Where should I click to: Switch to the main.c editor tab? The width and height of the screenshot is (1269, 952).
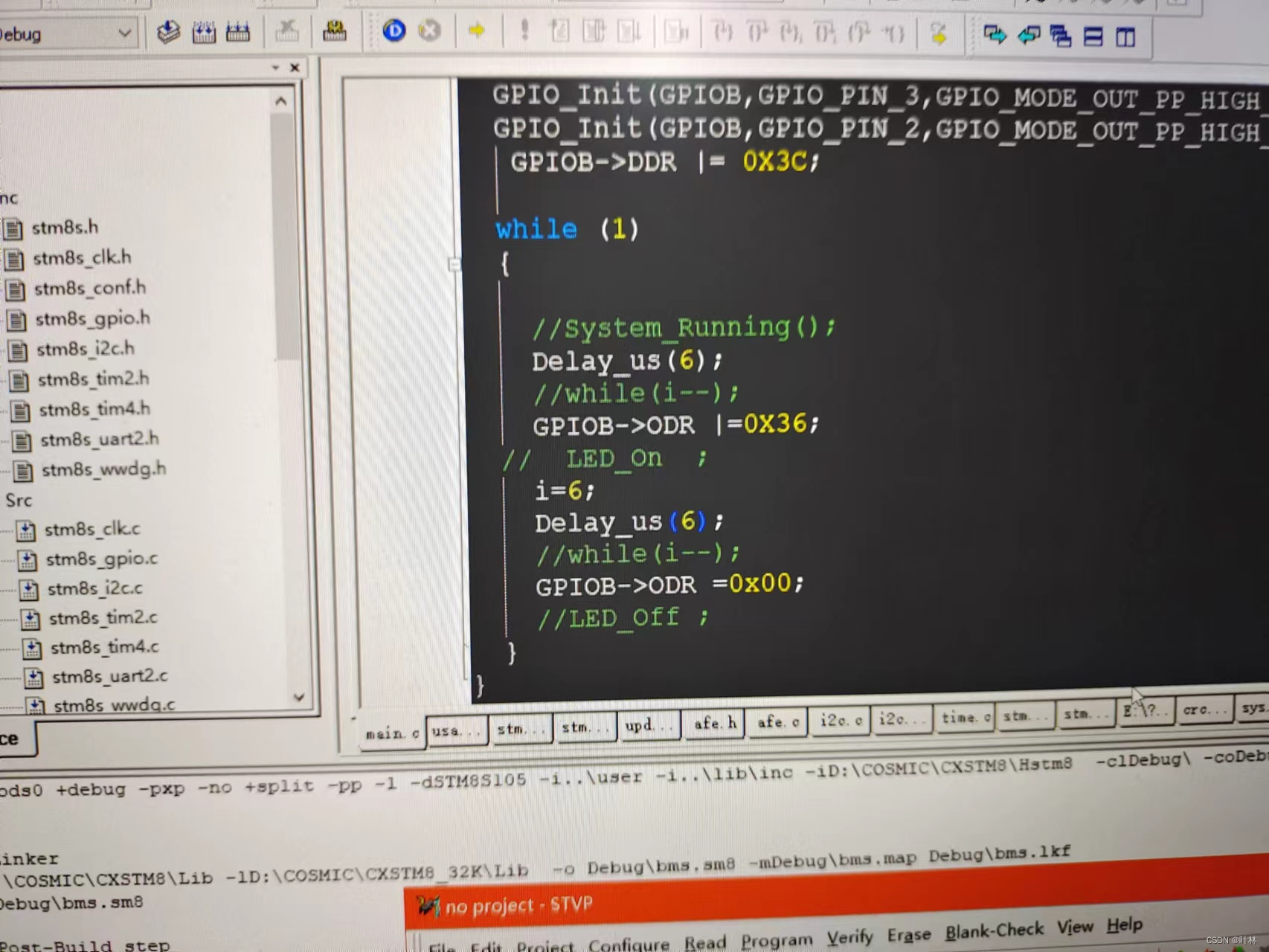[392, 733]
